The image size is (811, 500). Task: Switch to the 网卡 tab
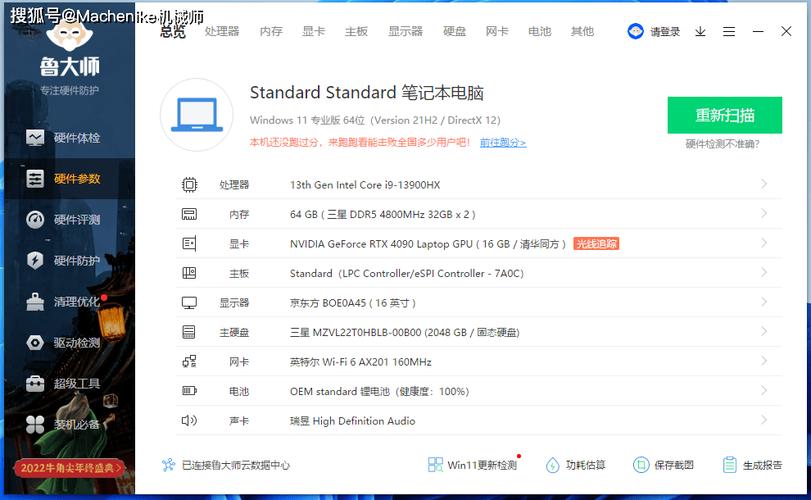coord(497,32)
